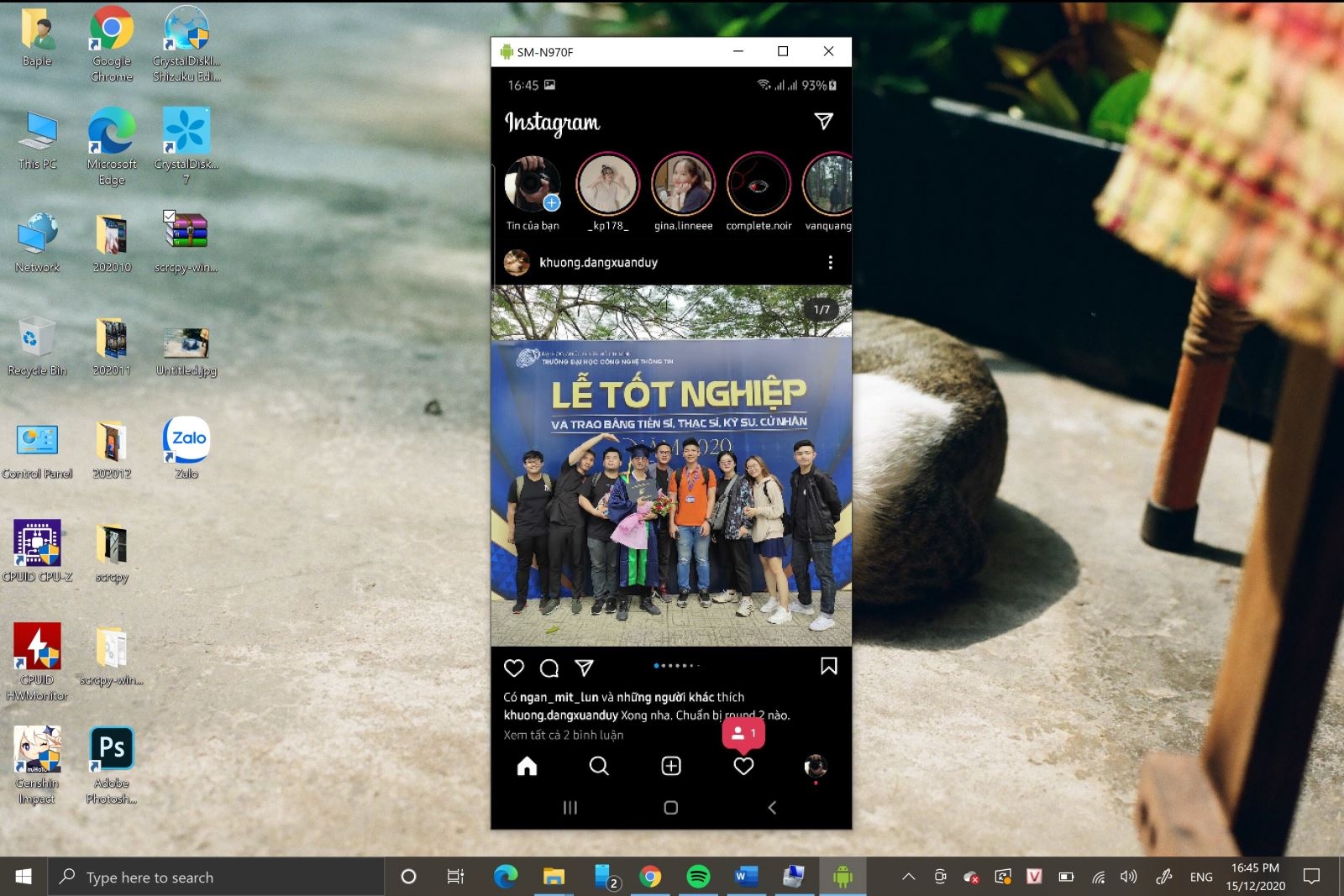
Task: Open Instagram Direct messages
Action: click(822, 120)
